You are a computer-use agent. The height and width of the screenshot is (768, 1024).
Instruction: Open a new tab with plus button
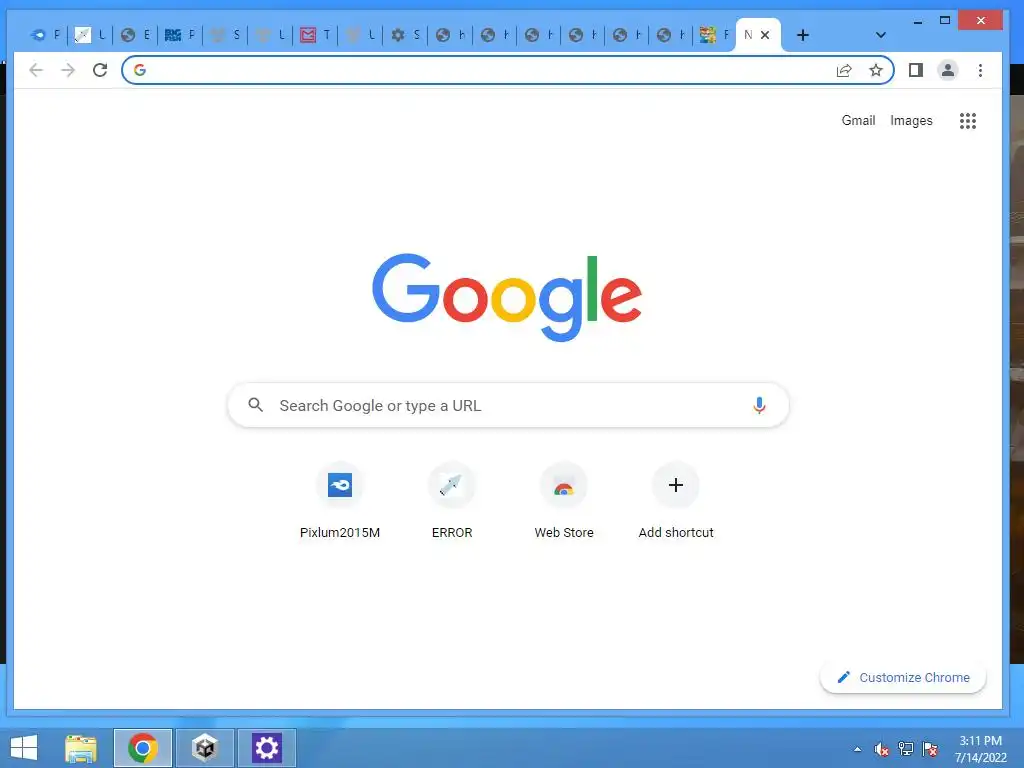click(x=803, y=35)
